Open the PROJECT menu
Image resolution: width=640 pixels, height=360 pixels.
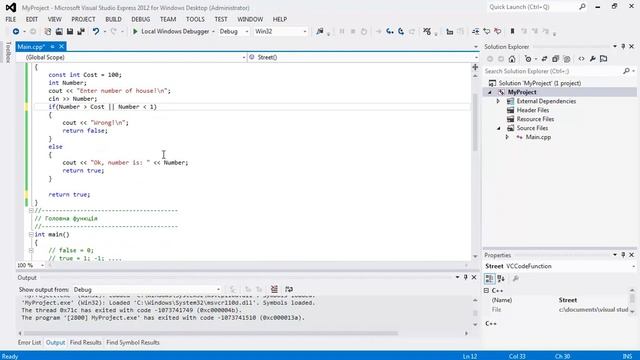point(83,19)
